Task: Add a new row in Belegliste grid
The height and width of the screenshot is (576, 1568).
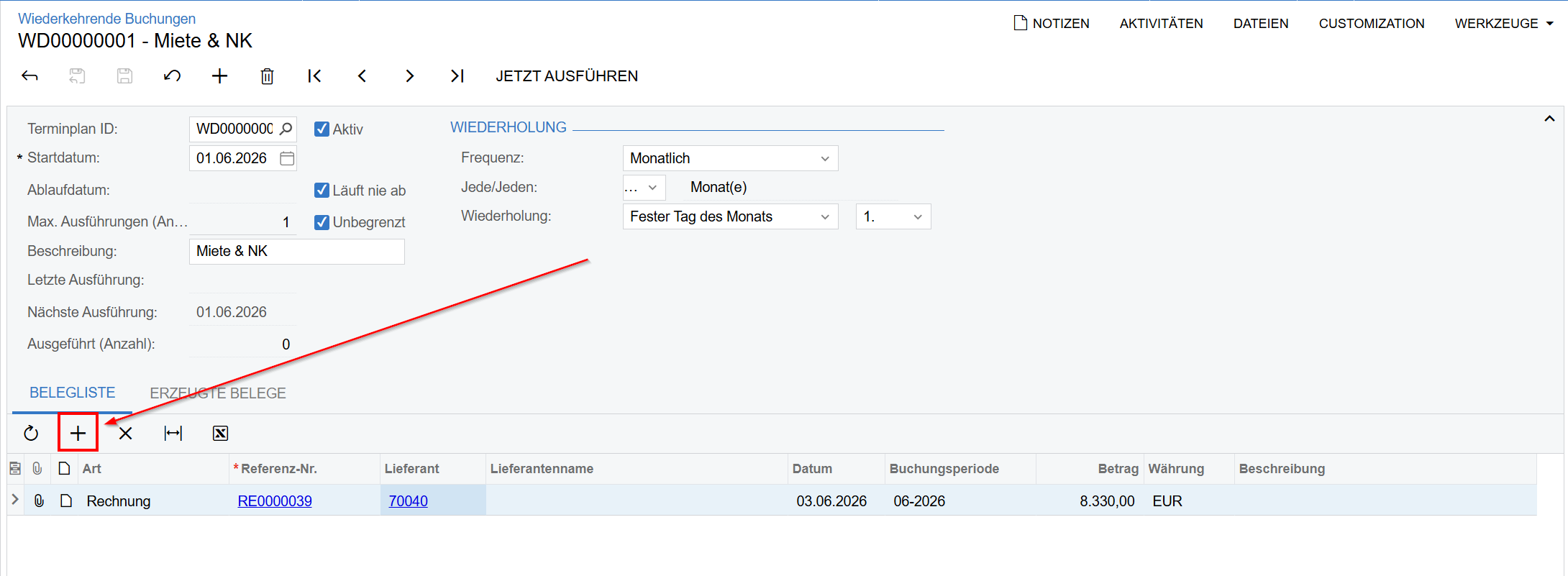Action: pyautogui.click(x=78, y=433)
